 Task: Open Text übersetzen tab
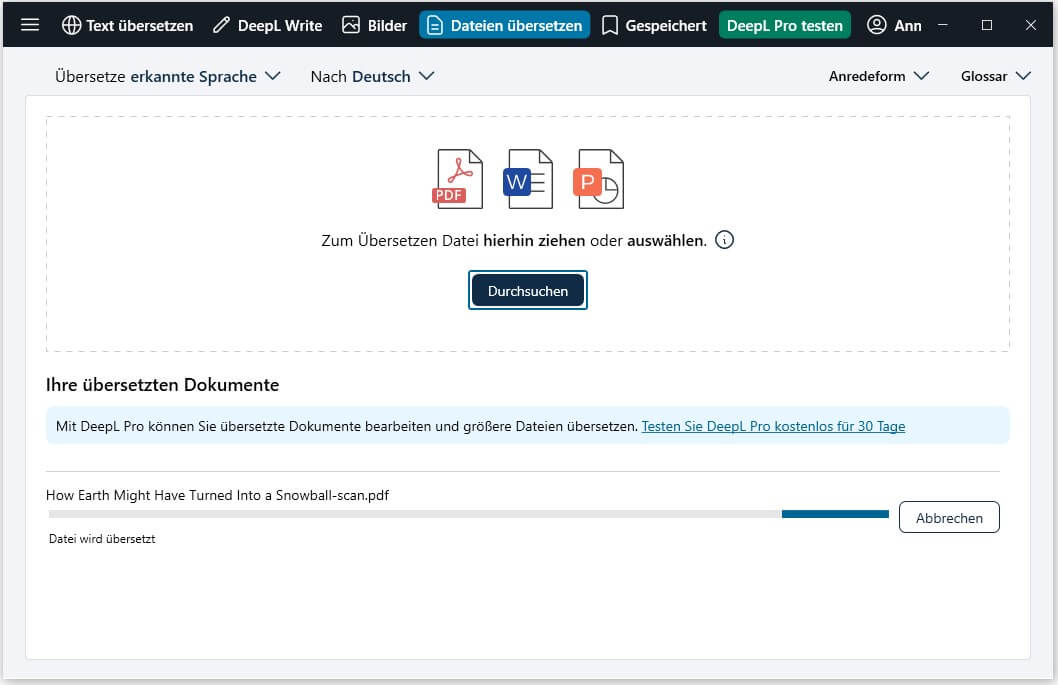click(x=127, y=25)
